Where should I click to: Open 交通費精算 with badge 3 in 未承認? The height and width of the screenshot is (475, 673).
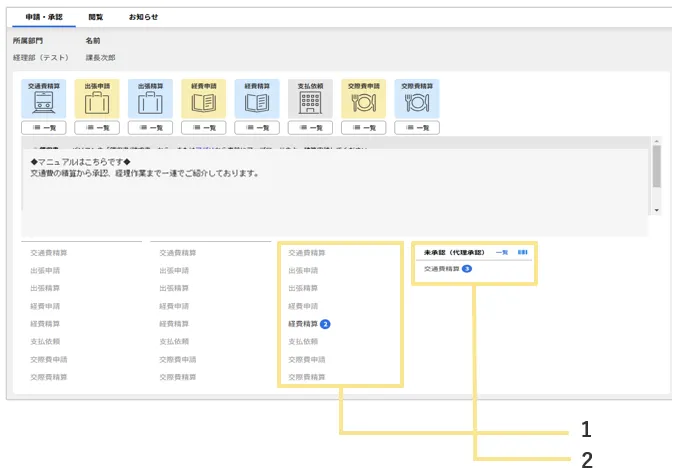pyautogui.click(x=441, y=269)
